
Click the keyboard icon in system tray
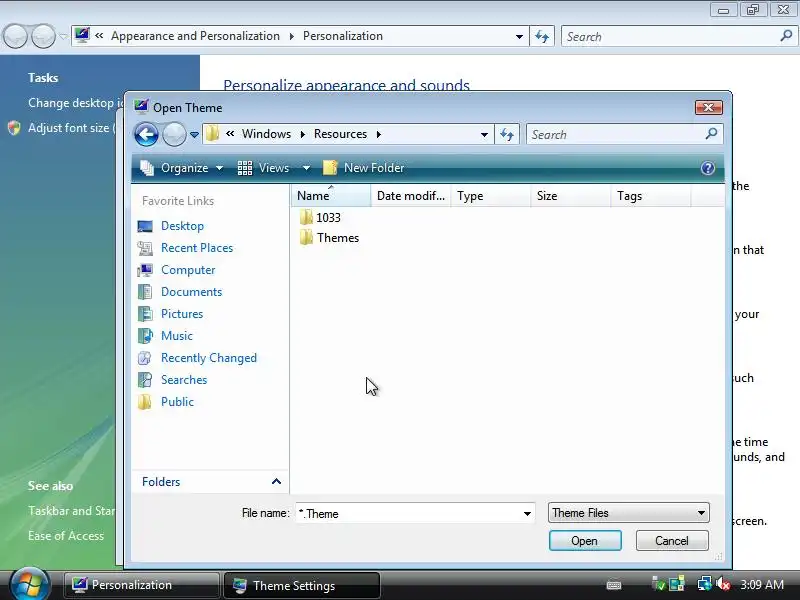click(x=614, y=585)
